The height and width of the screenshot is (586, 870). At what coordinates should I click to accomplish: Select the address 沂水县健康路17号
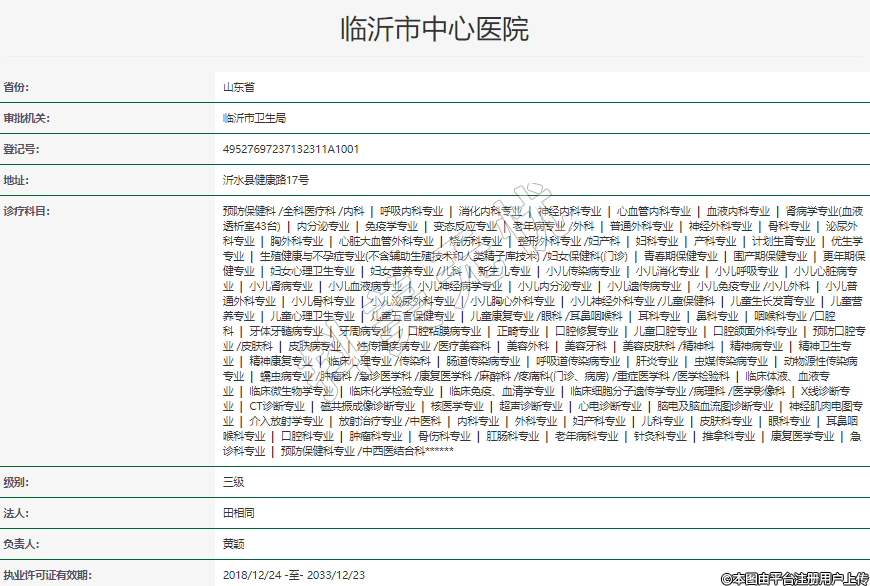tap(265, 180)
